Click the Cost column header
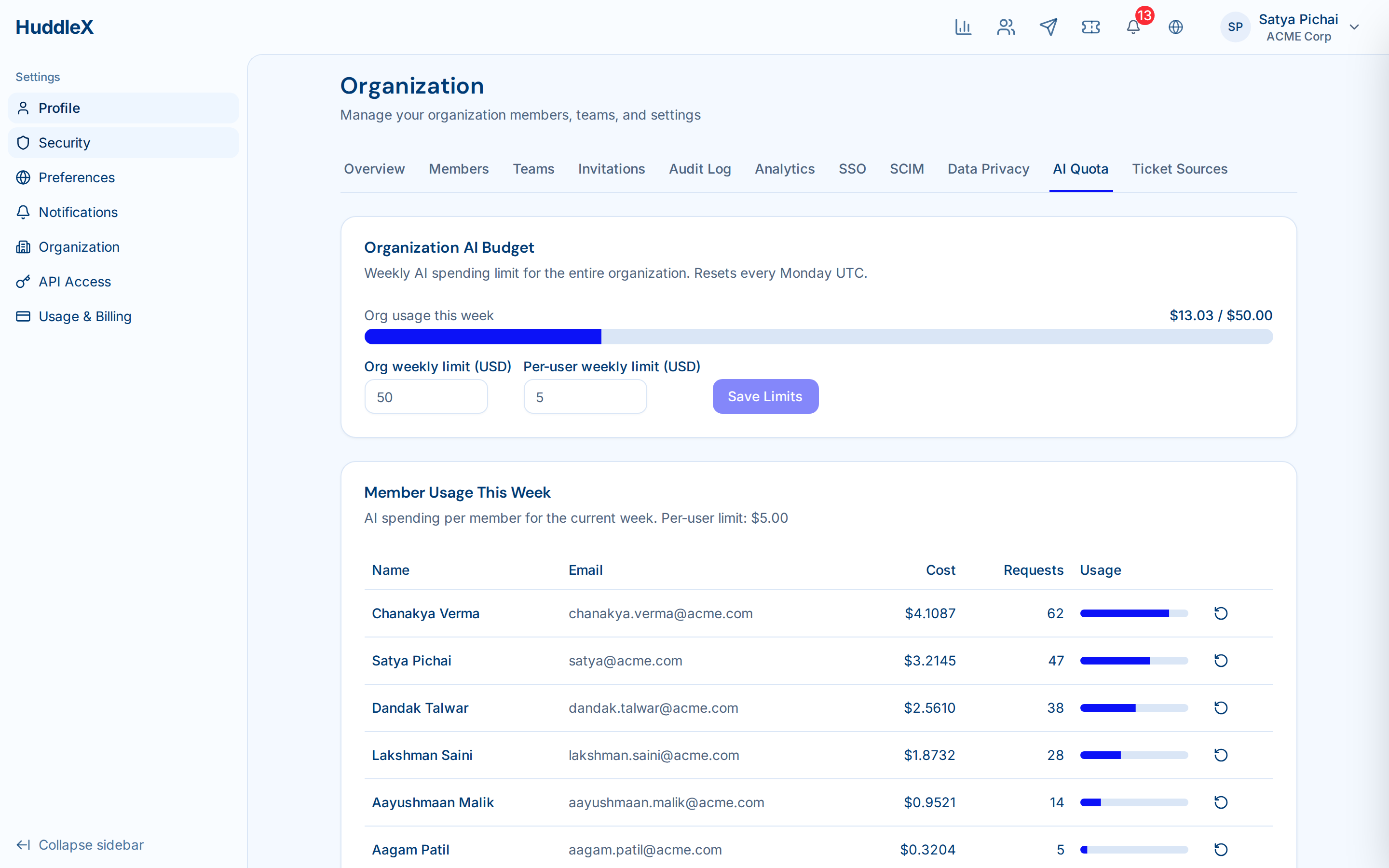Viewport: 1389px width, 868px height. pos(940,570)
